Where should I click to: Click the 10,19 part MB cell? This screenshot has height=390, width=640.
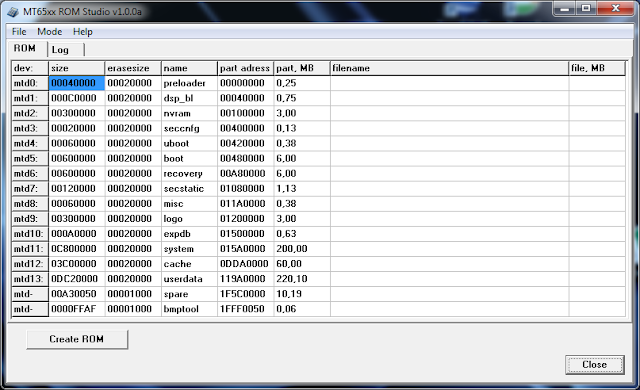click(x=302, y=294)
